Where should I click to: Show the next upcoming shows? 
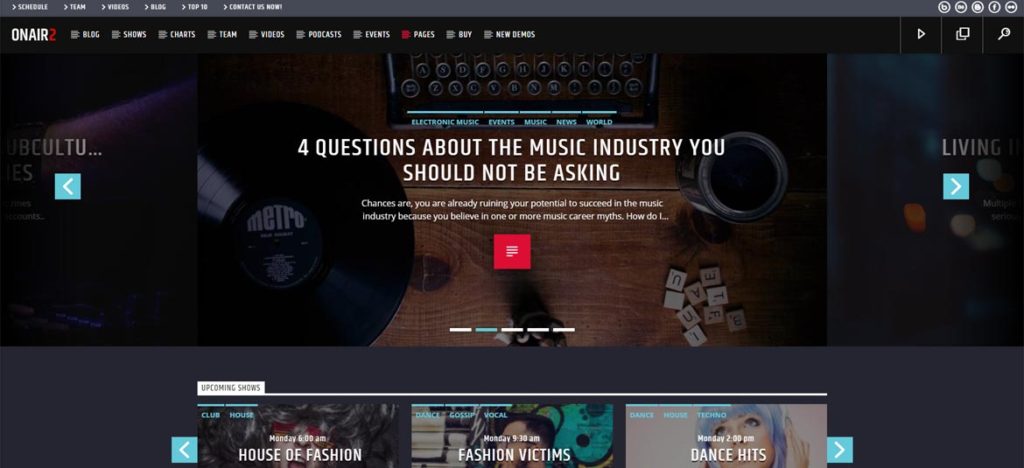click(840, 450)
